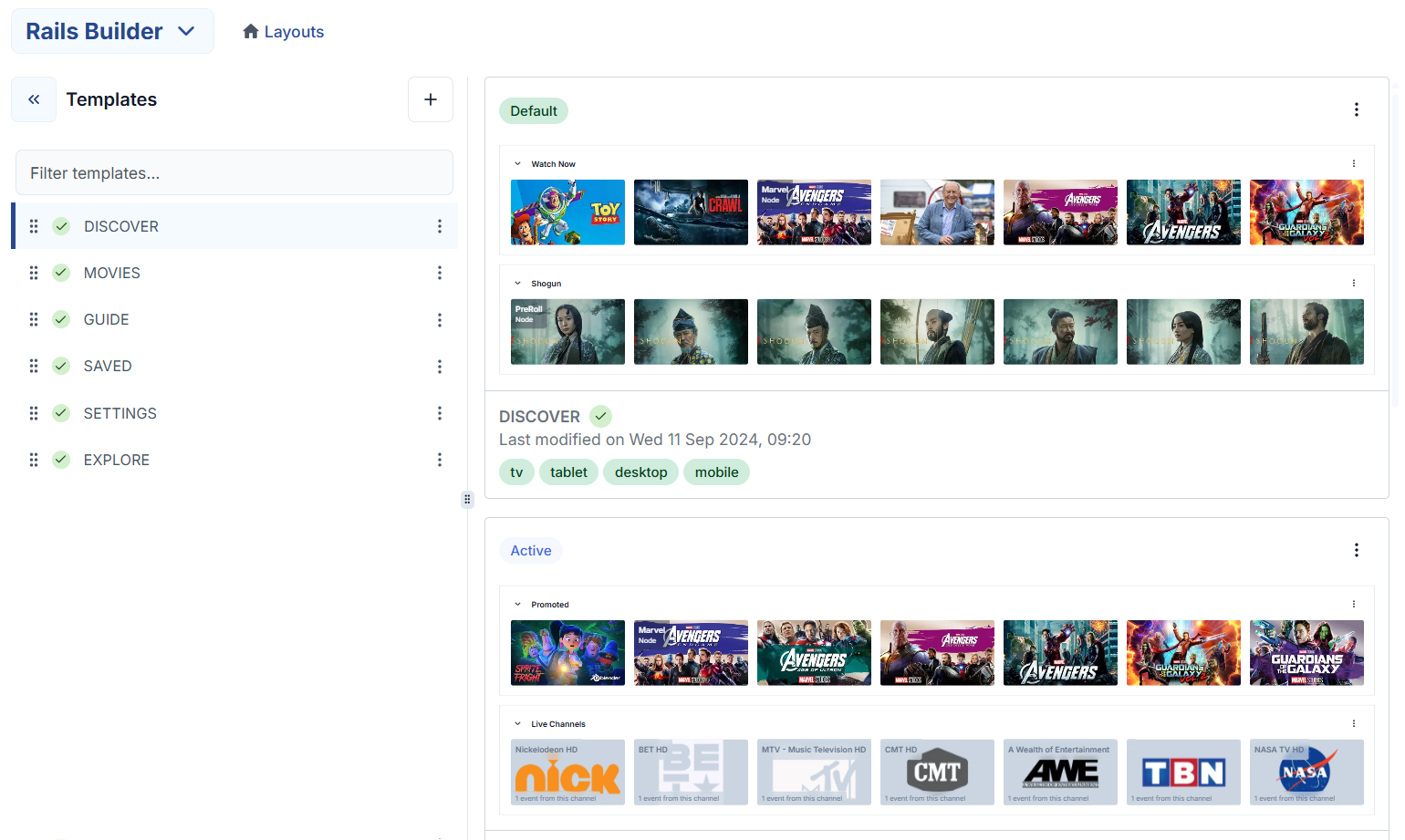Open options menu for Default layout card
1405x840 pixels.
tap(1356, 110)
